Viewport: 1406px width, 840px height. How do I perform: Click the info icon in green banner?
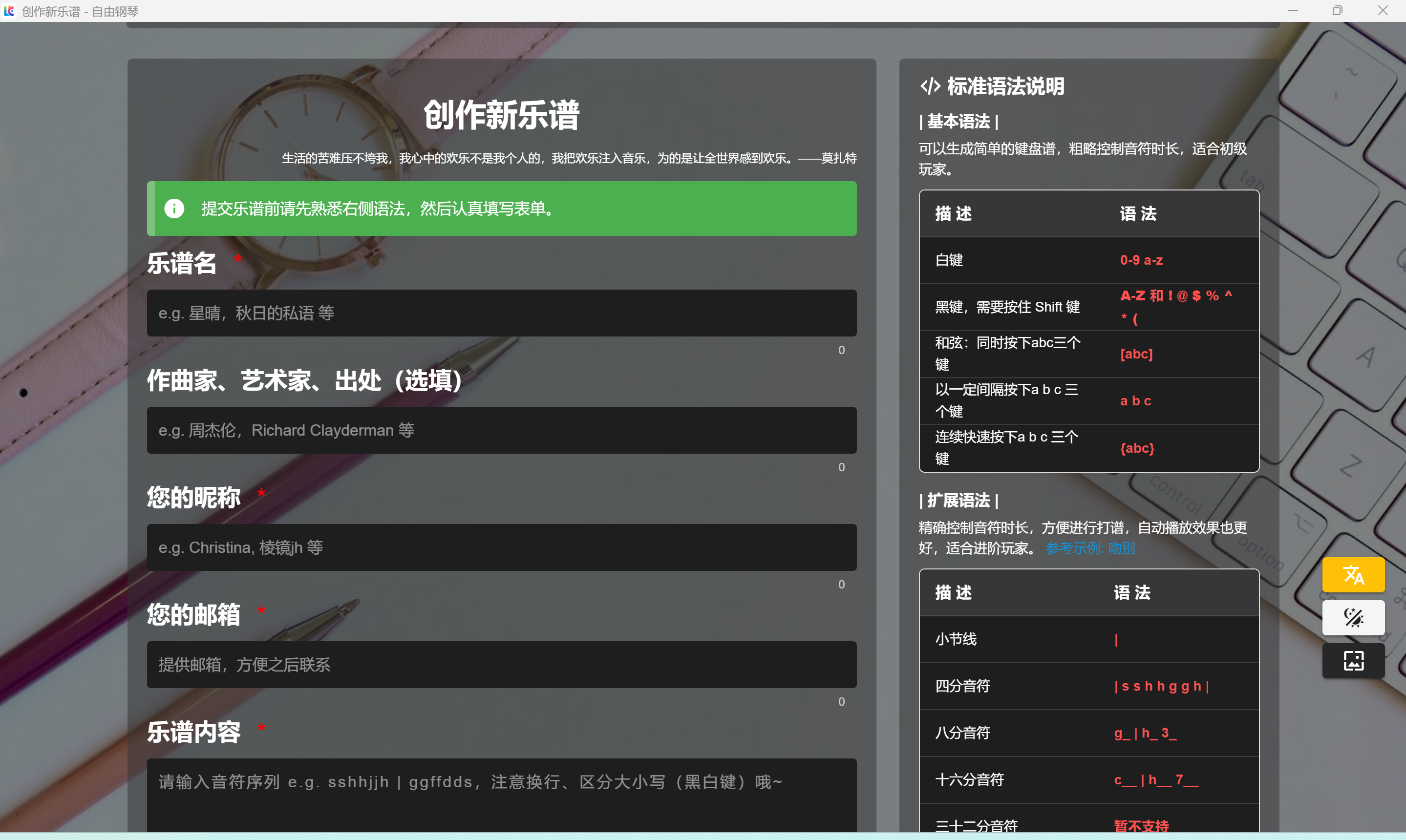pyautogui.click(x=174, y=209)
